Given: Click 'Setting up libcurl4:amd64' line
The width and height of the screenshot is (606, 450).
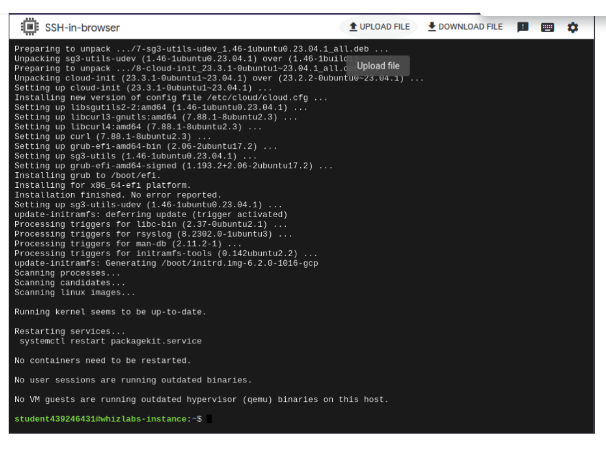Looking at the screenshot, I should pyautogui.click(x=138, y=127).
